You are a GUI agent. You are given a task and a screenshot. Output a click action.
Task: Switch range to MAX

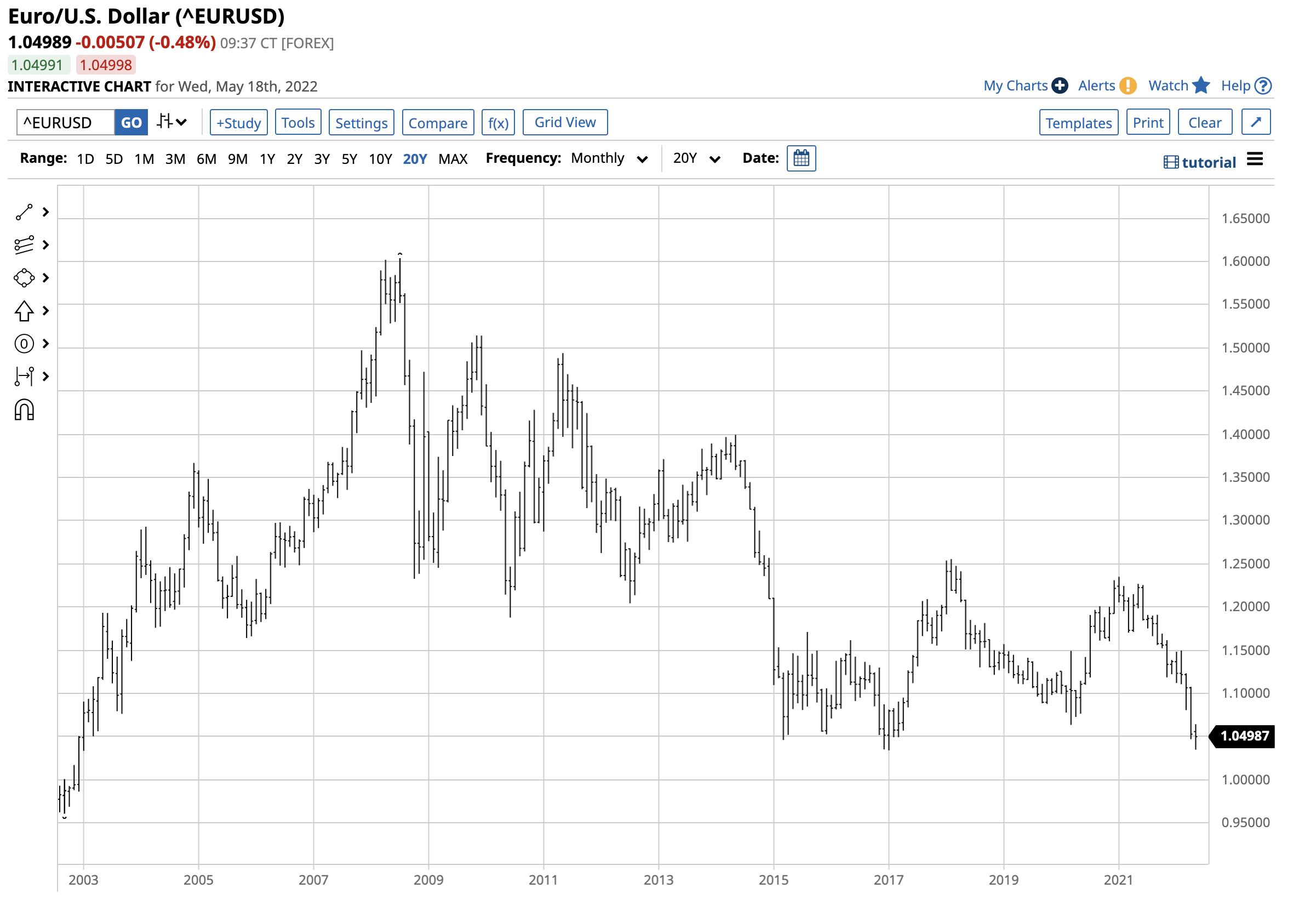pyautogui.click(x=453, y=159)
